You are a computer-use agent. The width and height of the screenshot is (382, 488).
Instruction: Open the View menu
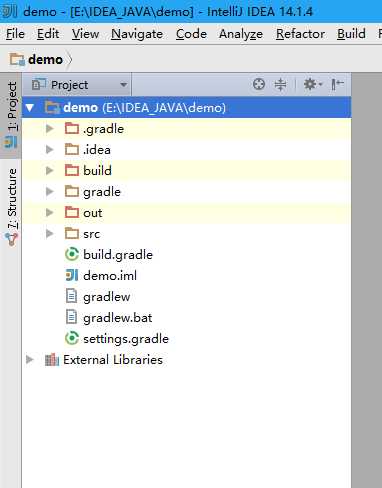[85, 34]
